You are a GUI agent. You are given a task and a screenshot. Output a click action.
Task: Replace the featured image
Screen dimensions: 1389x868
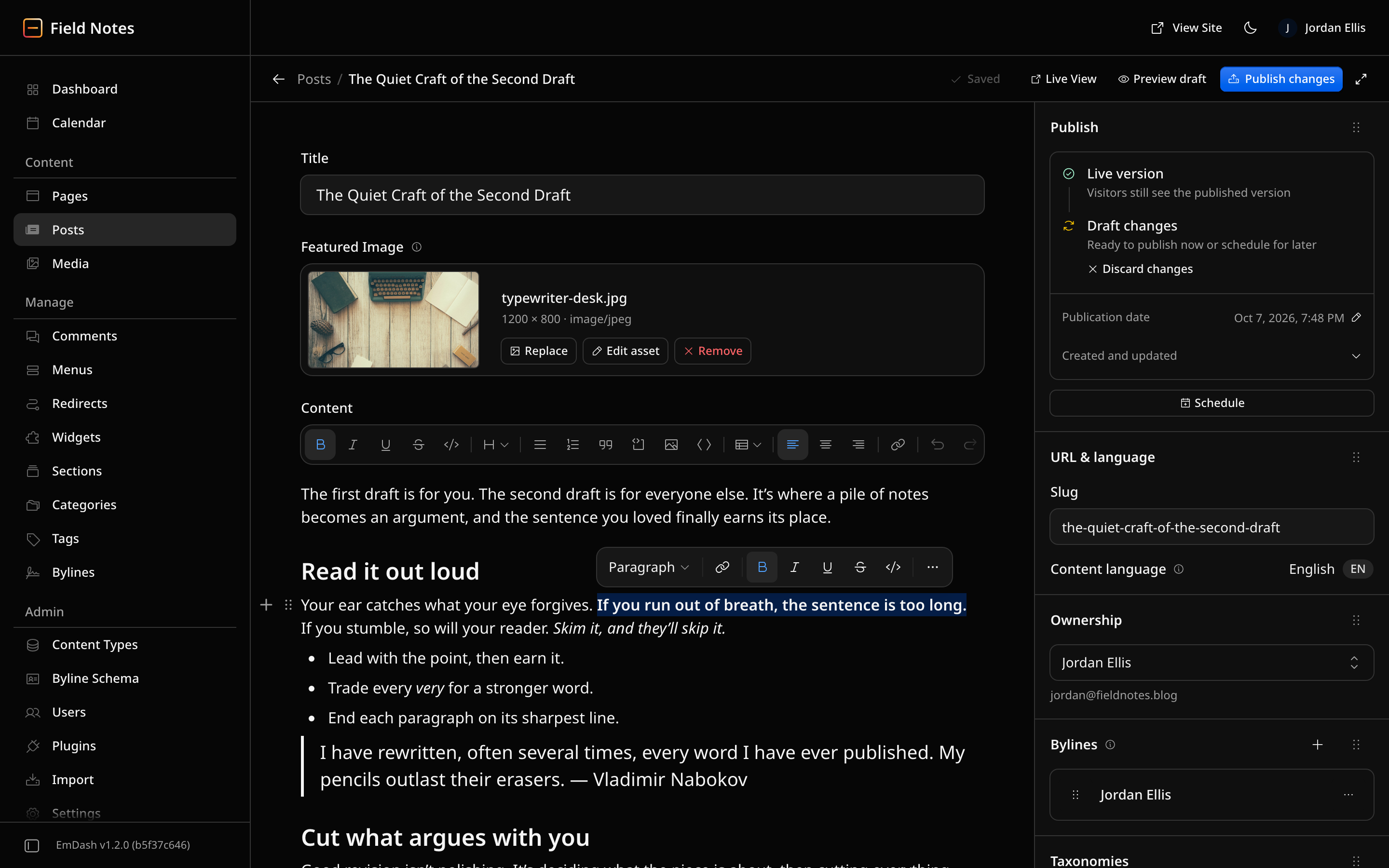coord(538,351)
